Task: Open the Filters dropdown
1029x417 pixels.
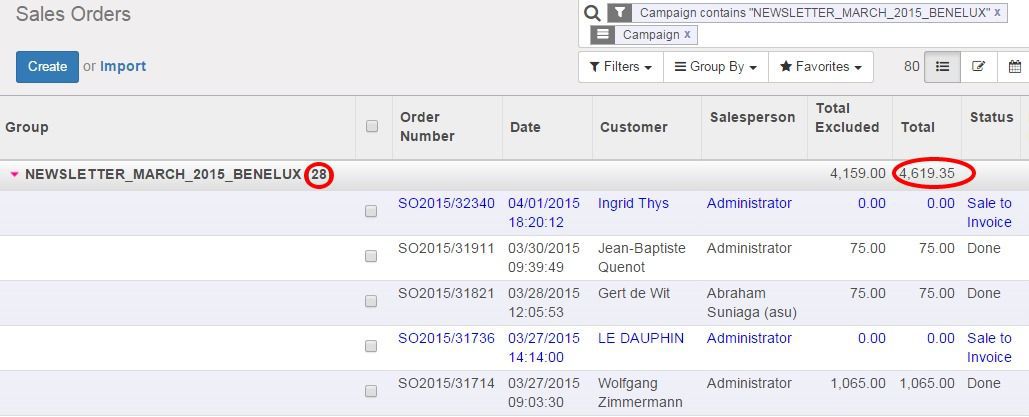Action: point(620,67)
